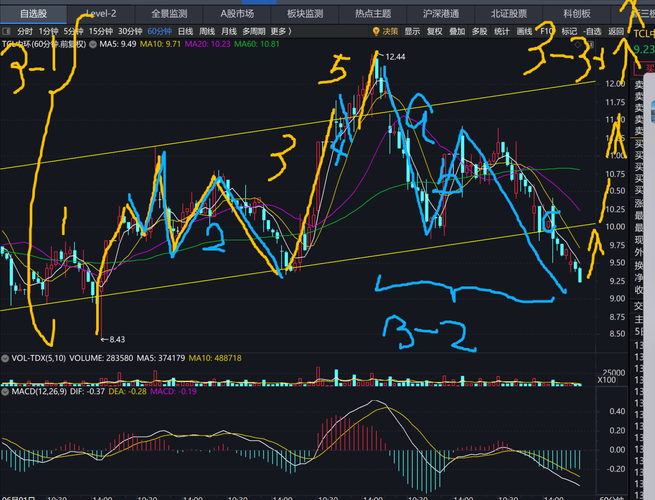The width and height of the screenshot is (655, 500).
Task: Switch chart to 日线 period
Action: pos(185,31)
